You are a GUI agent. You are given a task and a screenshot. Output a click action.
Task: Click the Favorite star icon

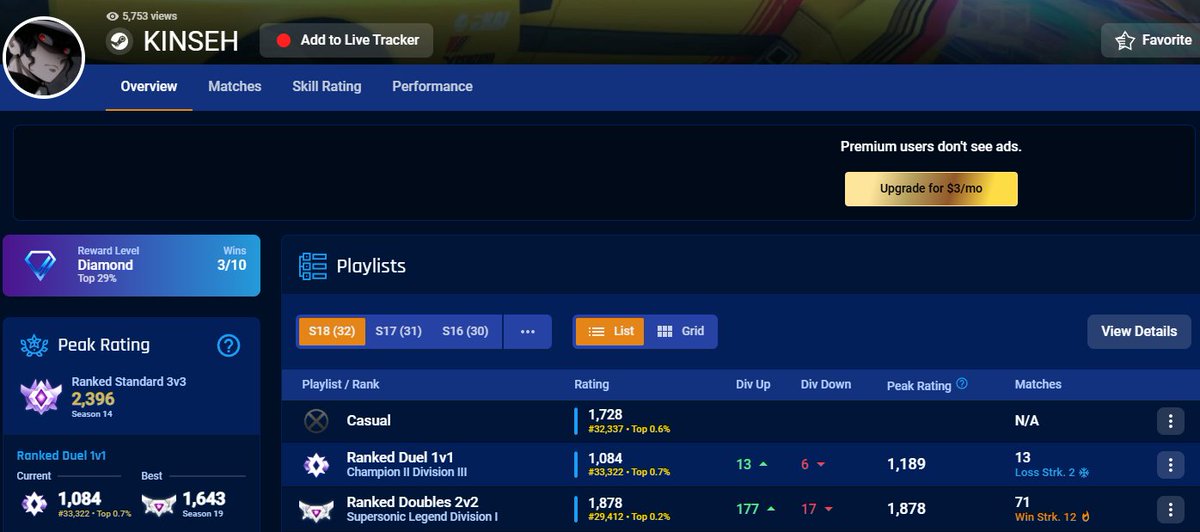click(x=1125, y=41)
